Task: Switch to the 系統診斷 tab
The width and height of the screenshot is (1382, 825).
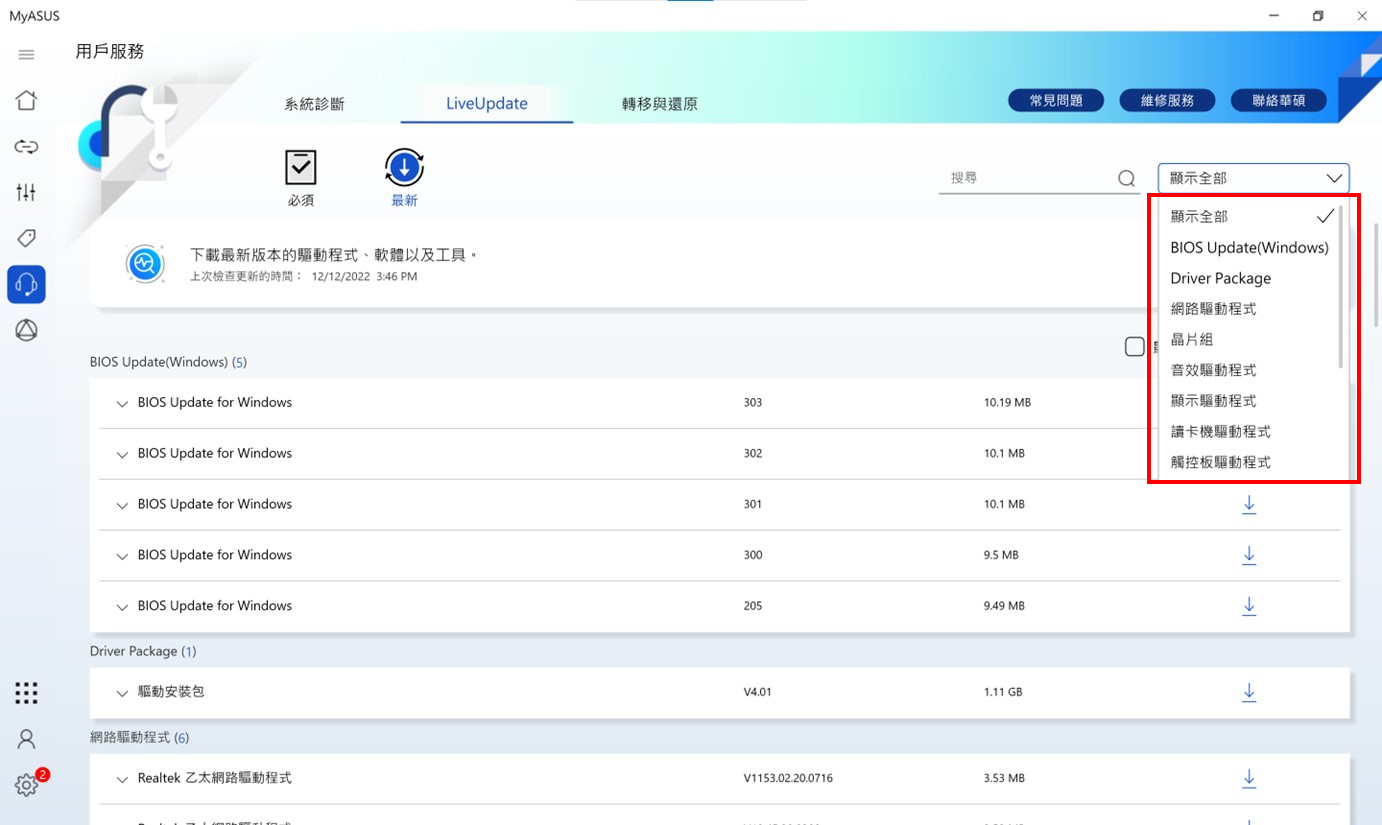Action: click(314, 104)
